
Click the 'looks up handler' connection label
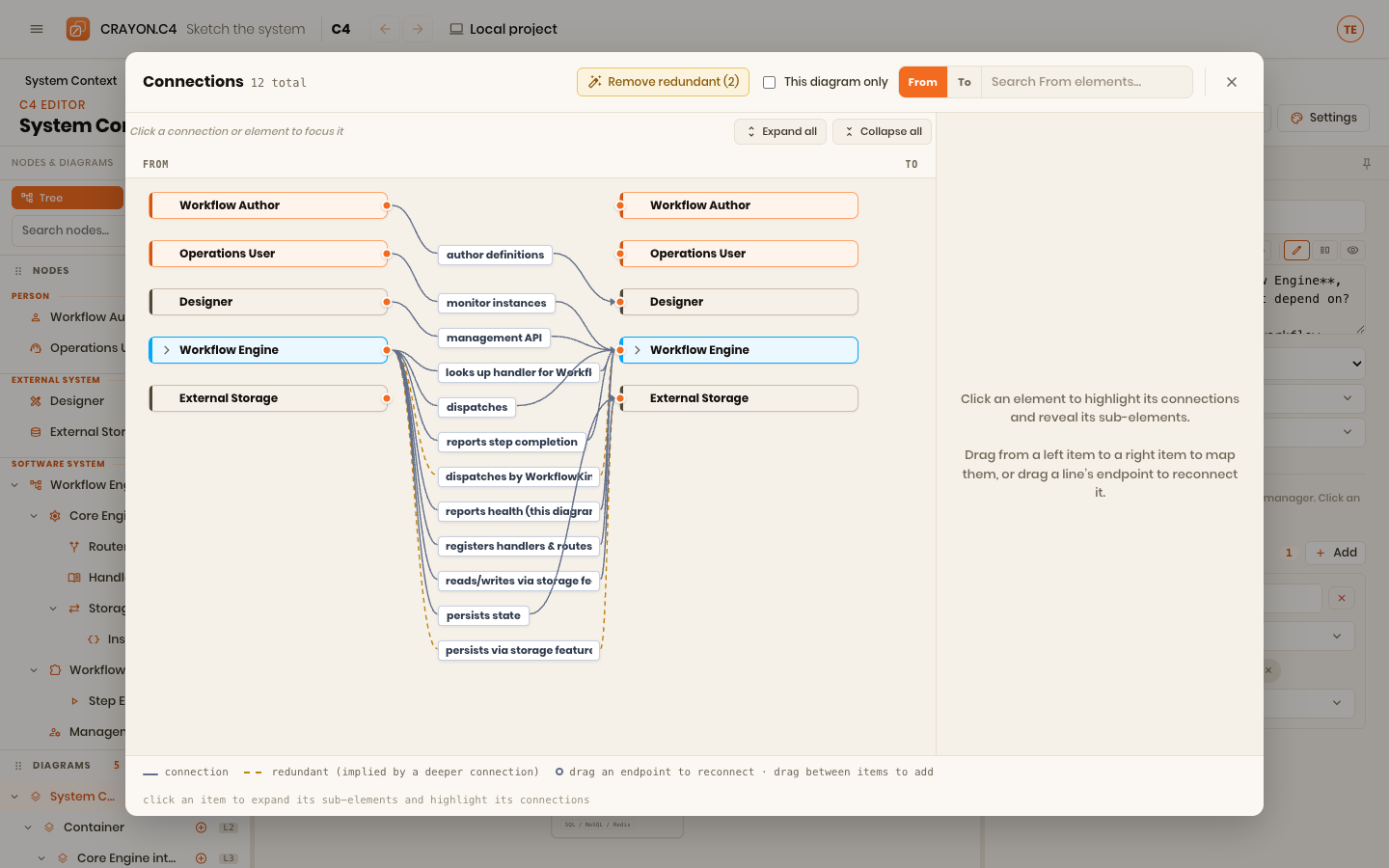click(x=519, y=372)
